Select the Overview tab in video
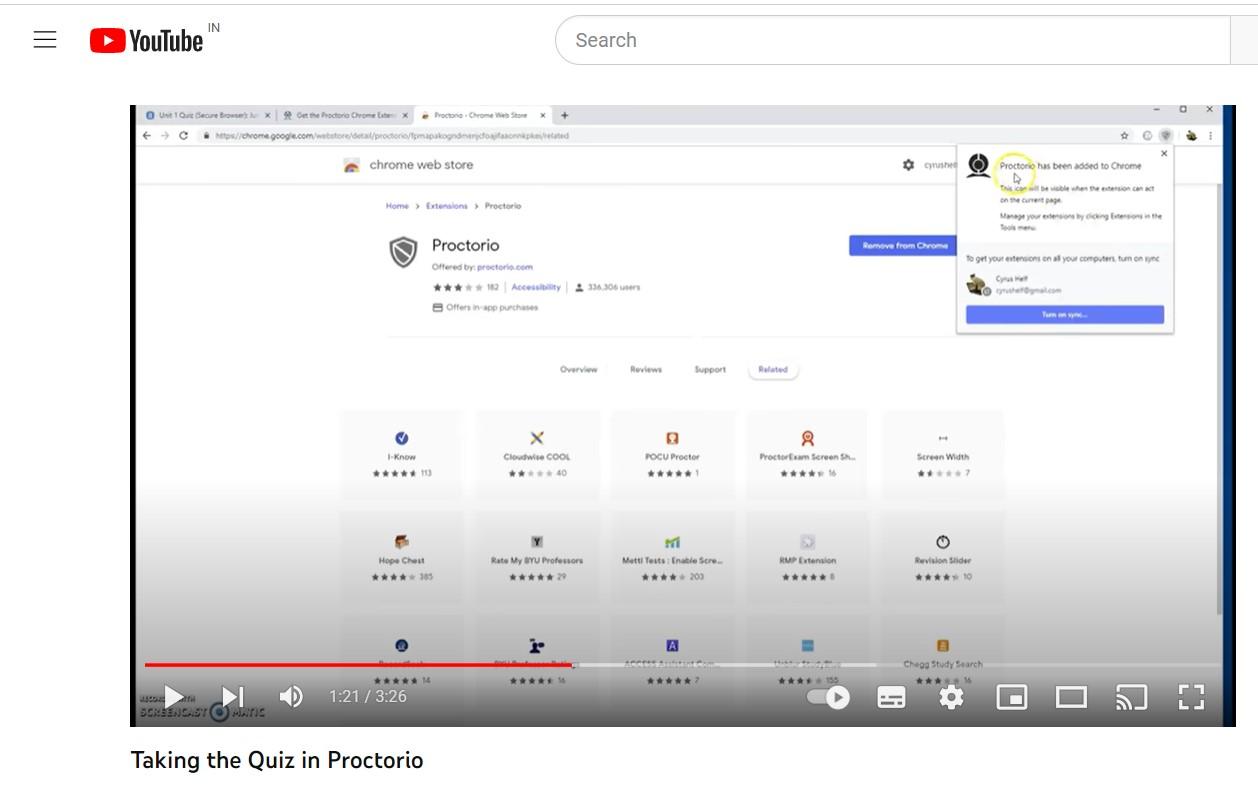This screenshot has width=1258, height=787. coord(578,370)
